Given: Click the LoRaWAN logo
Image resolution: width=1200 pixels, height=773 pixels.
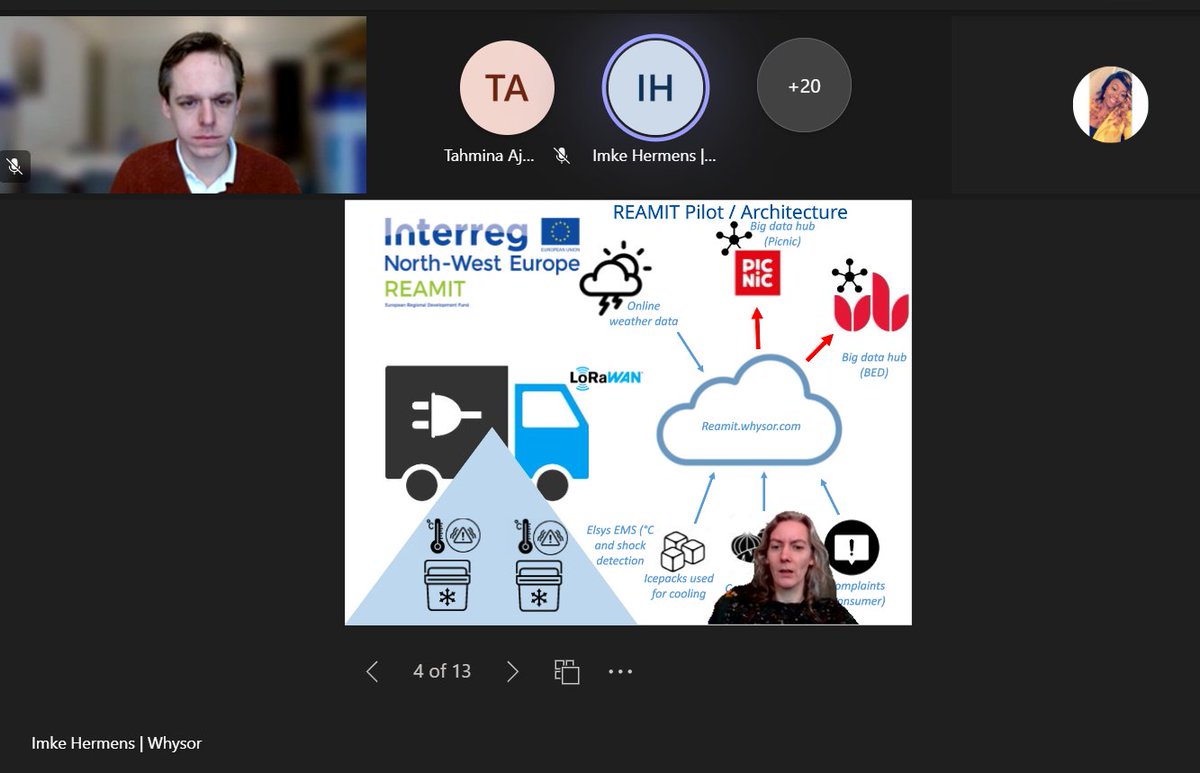Looking at the screenshot, I should (605, 378).
